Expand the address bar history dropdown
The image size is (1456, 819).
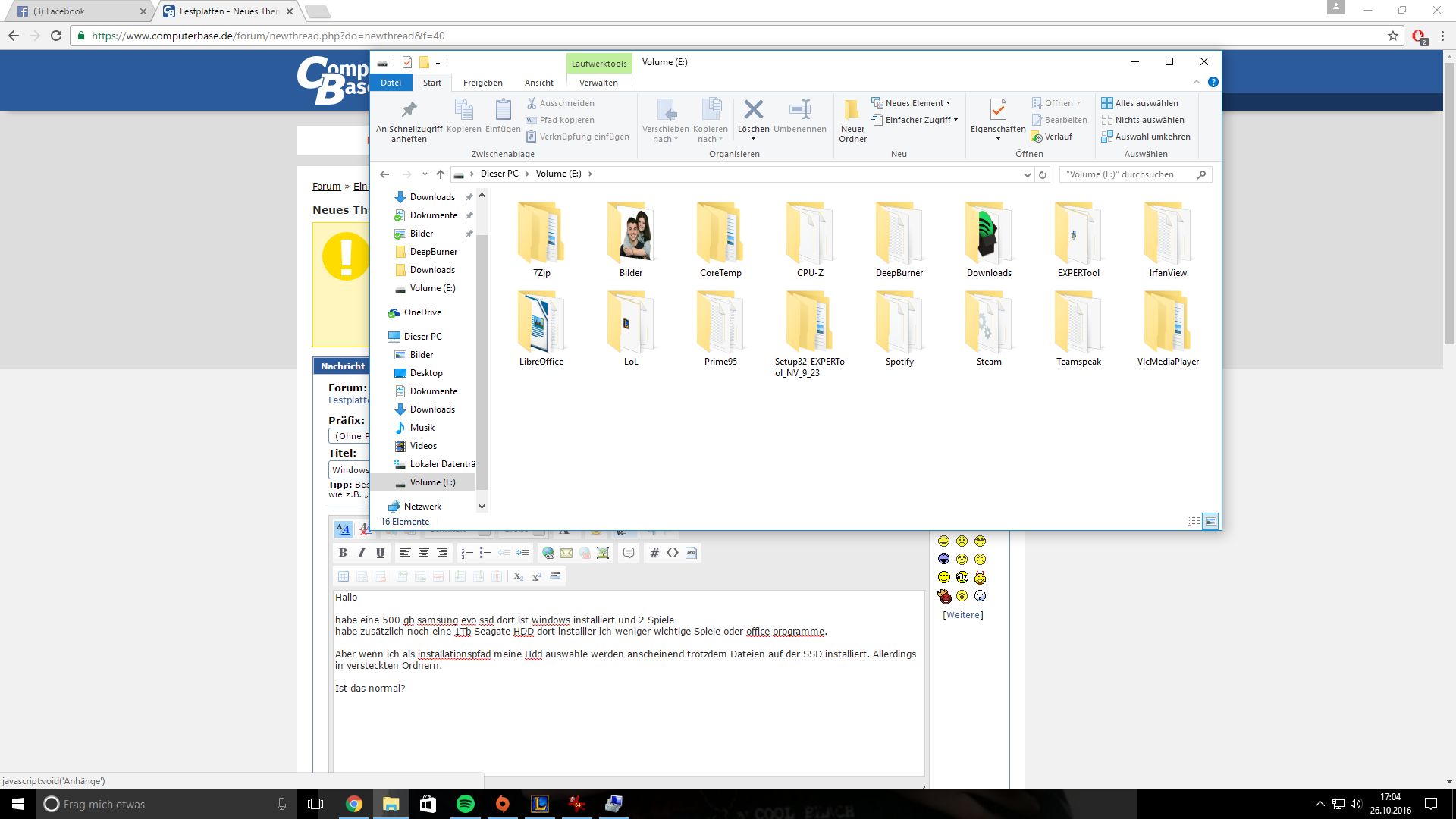1027,174
